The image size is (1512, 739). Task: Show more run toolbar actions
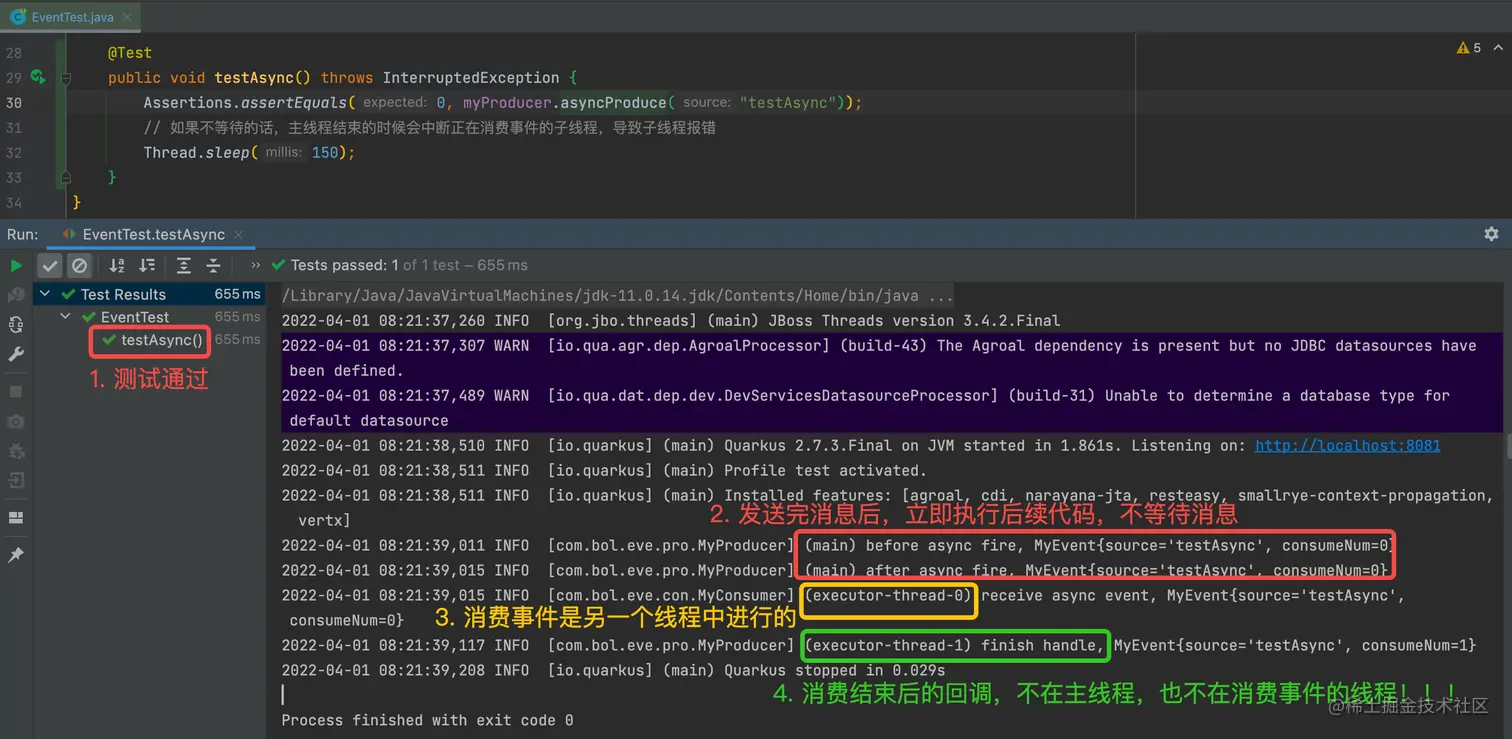[255, 265]
